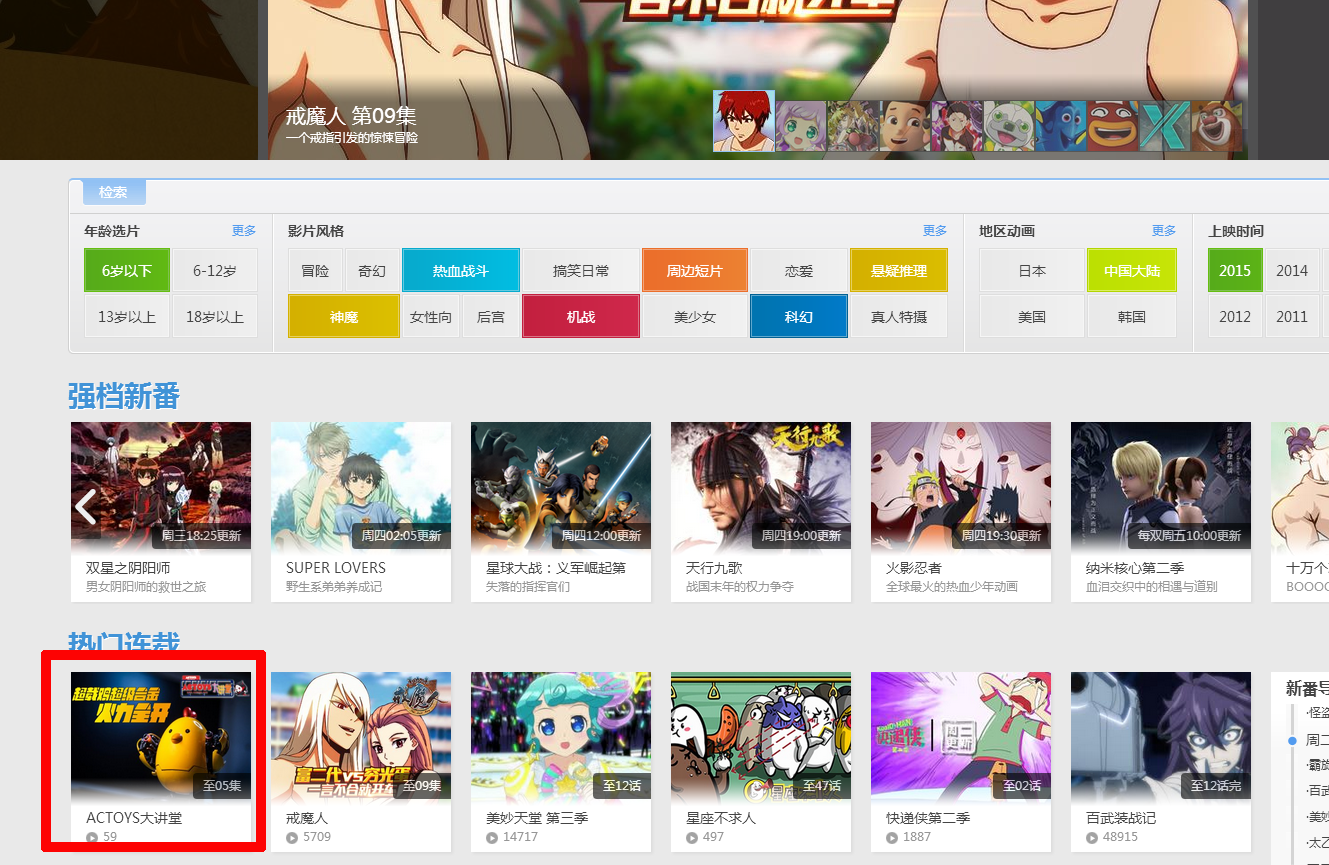Click the left arrow on 强档新番 carousel

coord(86,507)
